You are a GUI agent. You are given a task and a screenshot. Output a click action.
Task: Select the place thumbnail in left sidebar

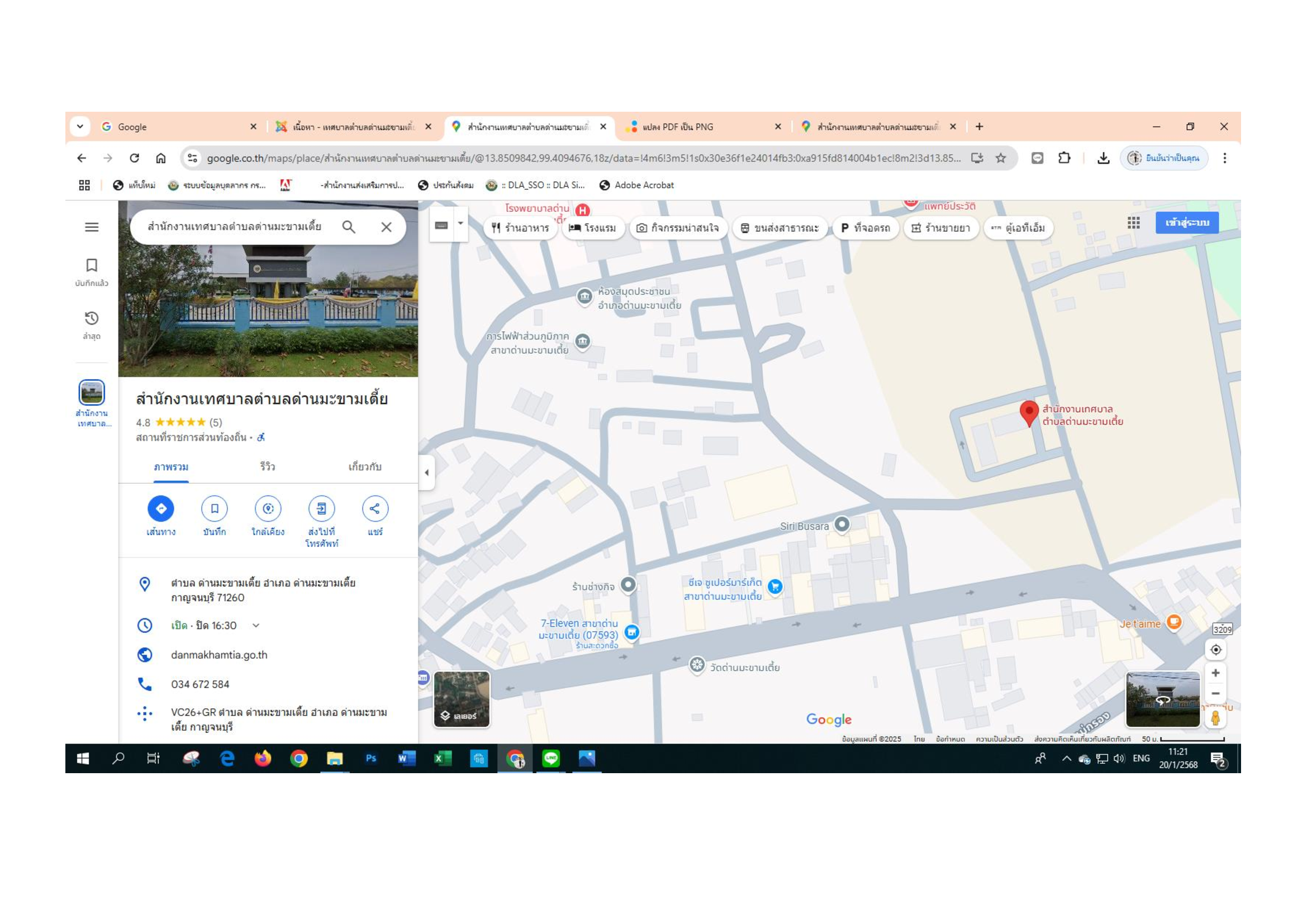(92, 392)
